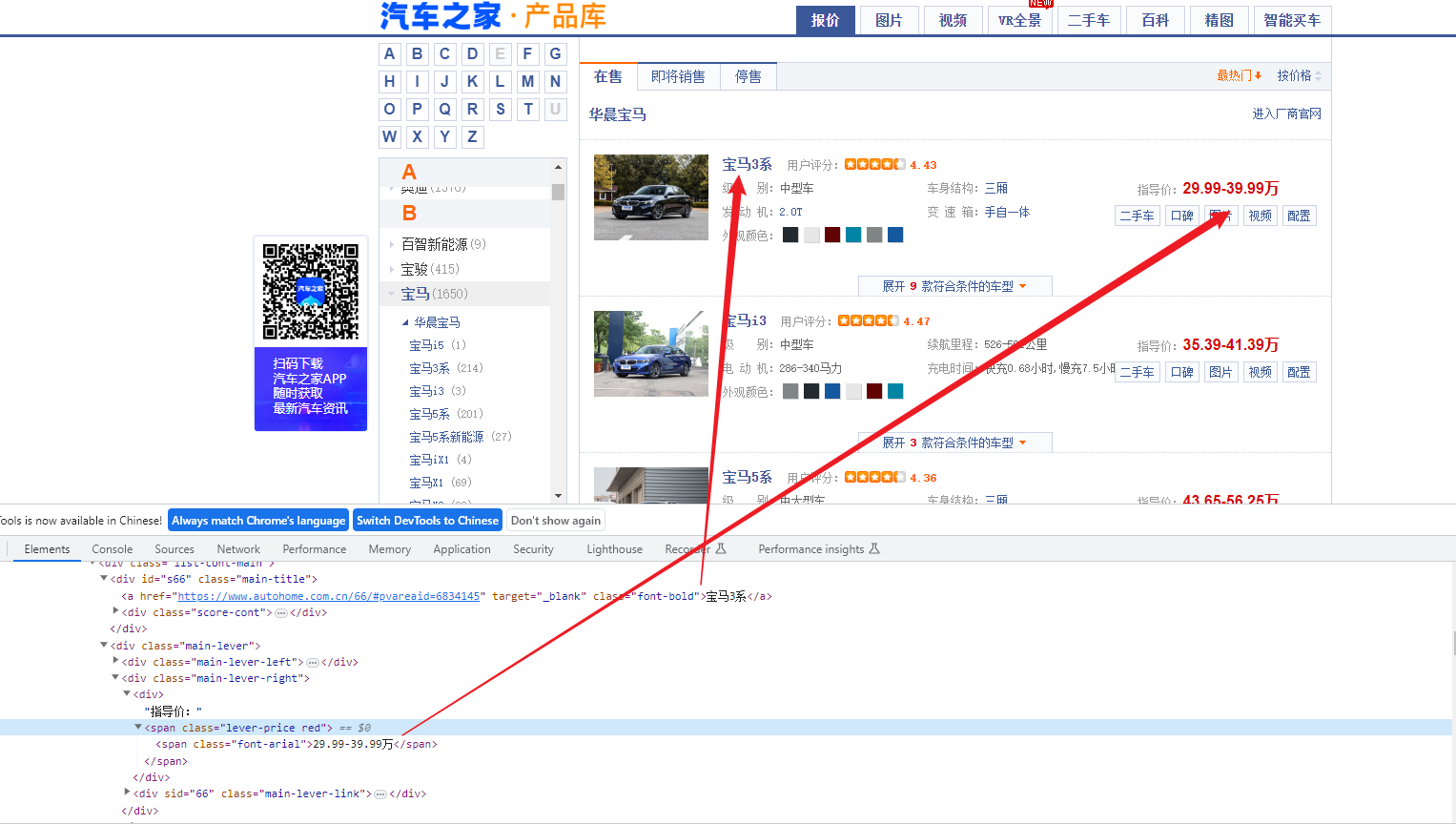Click Don't show again button
Viewport: 1456px width, 824px height.
tap(556, 521)
